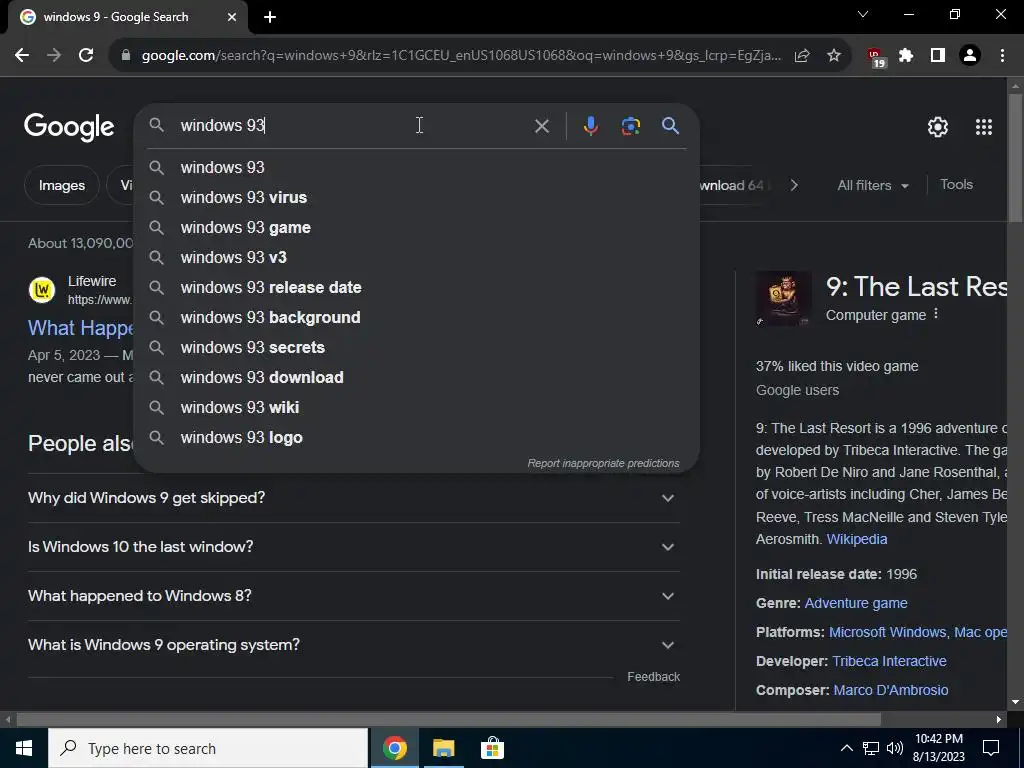Open the red extension icon with badge 19
Screen dimensions: 1024x768
point(875,57)
